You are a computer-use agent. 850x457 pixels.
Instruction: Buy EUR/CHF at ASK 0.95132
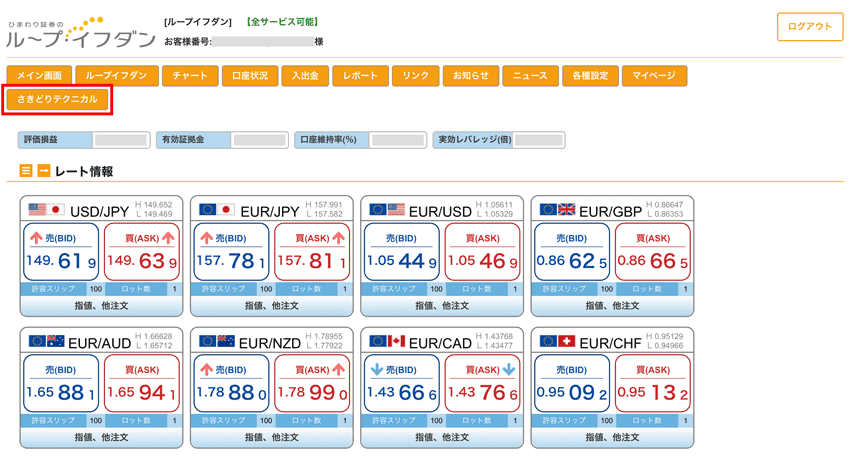pyautogui.click(x=653, y=384)
